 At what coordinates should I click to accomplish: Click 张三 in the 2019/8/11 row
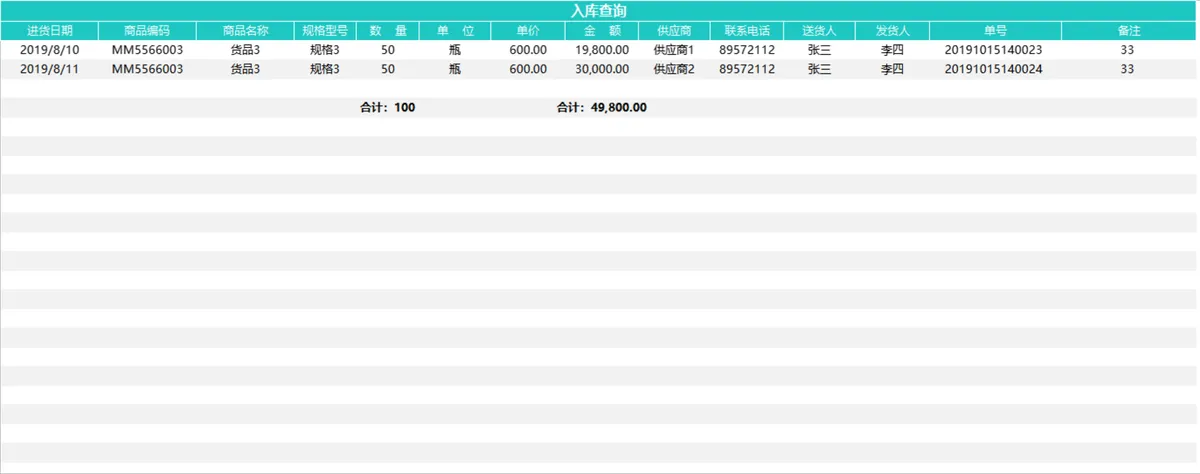(819, 69)
